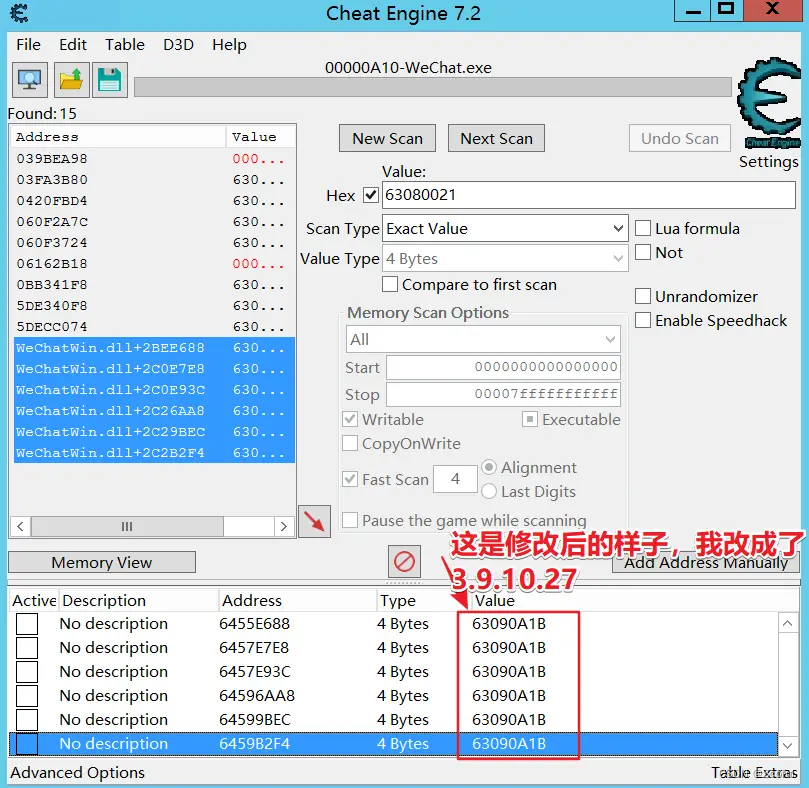
Task: Click the Memory View button
Action: [101, 563]
